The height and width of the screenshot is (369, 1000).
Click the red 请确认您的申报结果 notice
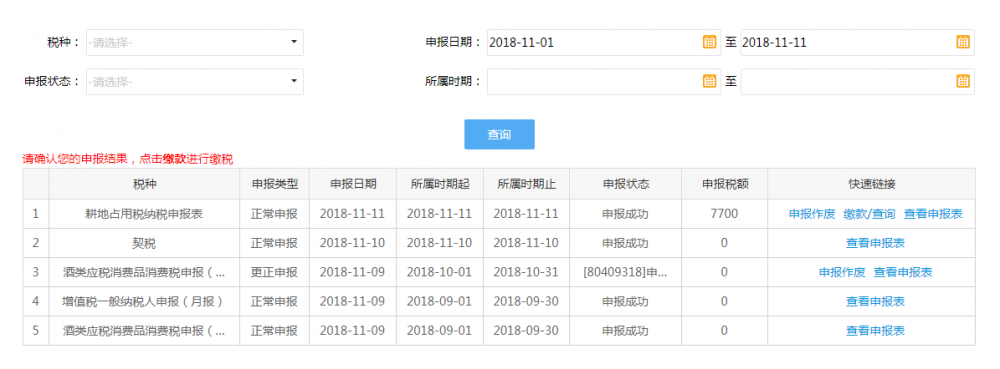[128, 159]
